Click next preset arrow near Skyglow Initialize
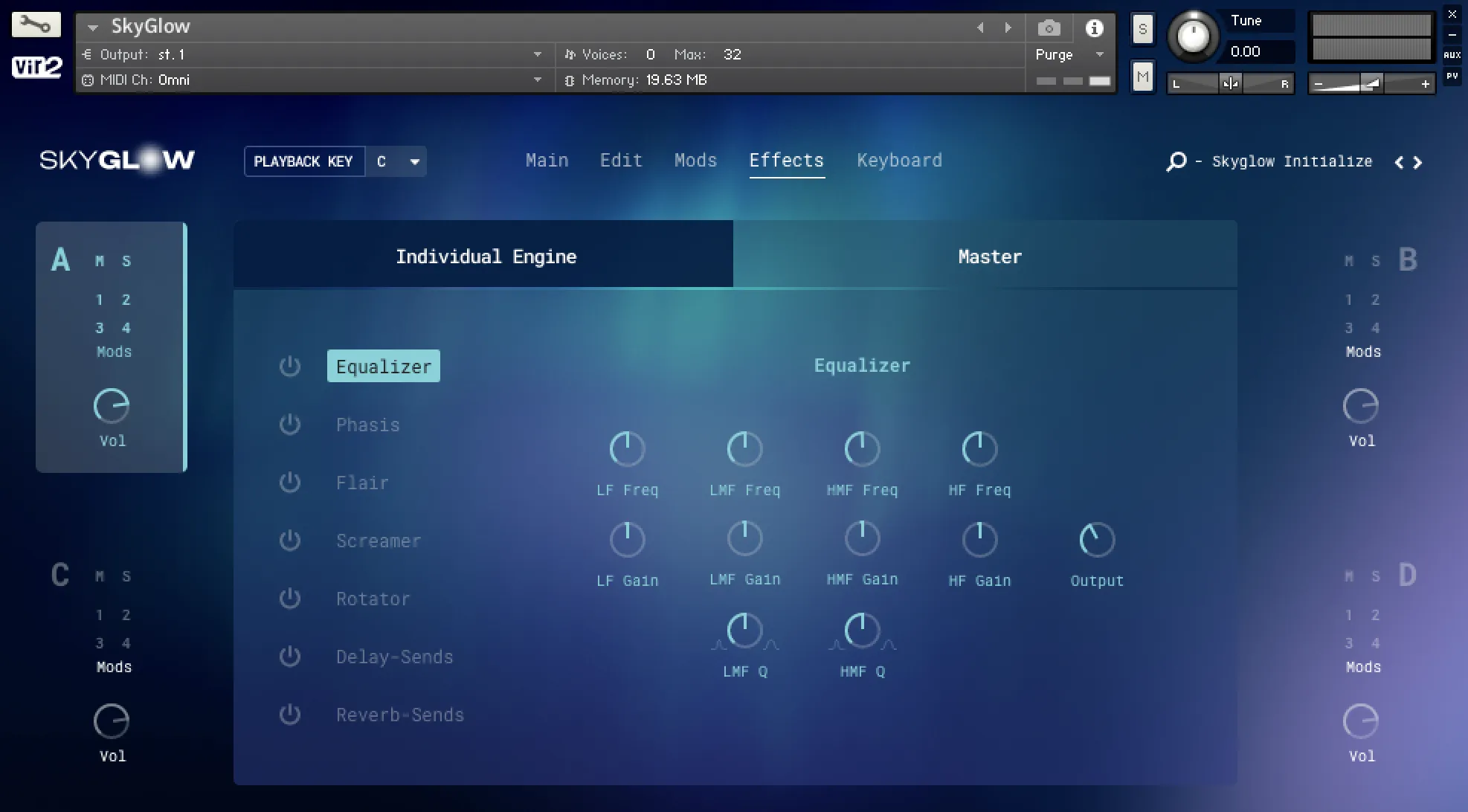Image resolution: width=1468 pixels, height=812 pixels. coord(1417,161)
